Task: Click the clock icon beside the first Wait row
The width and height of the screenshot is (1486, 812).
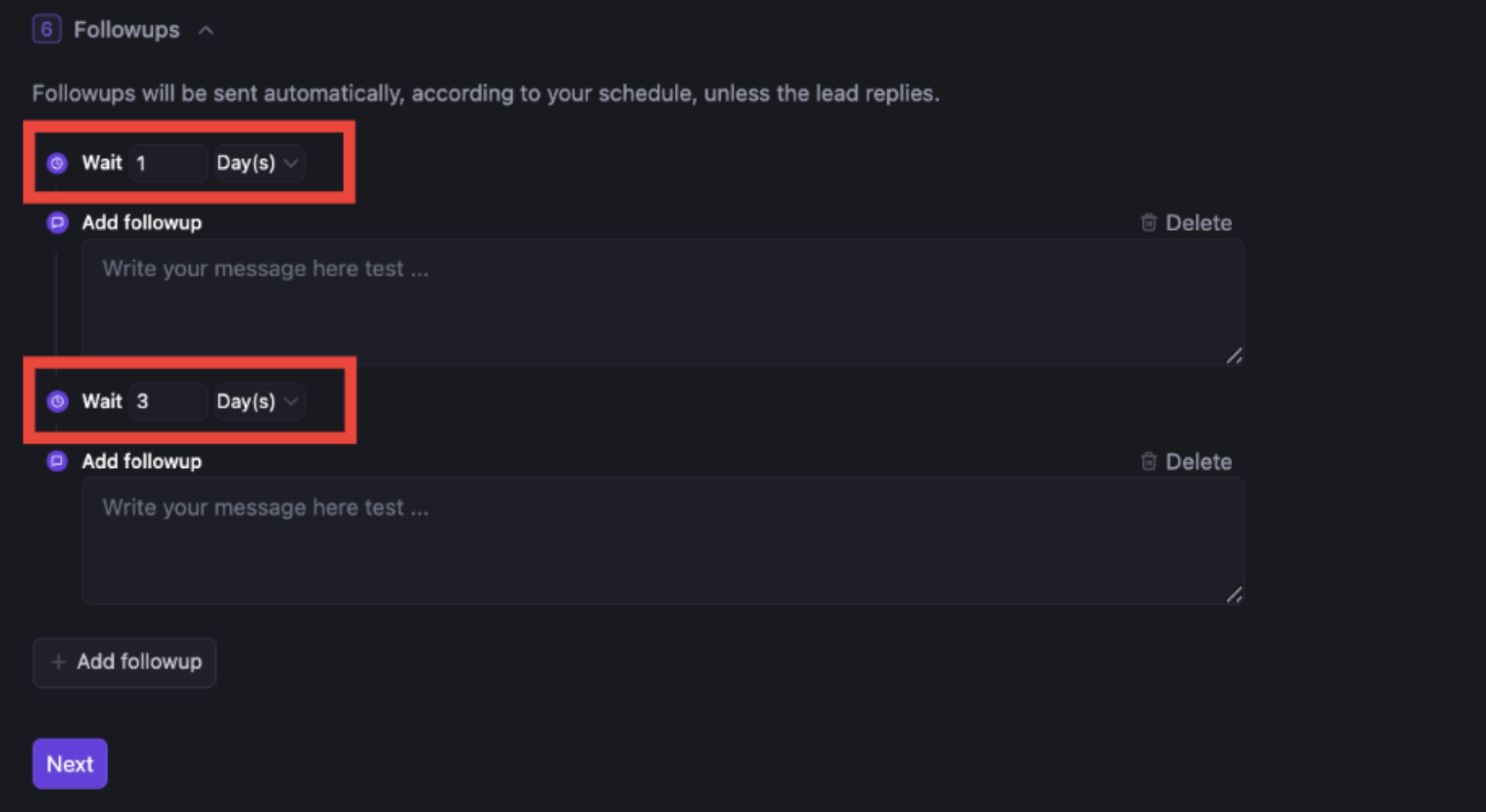Action: (x=57, y=163)
